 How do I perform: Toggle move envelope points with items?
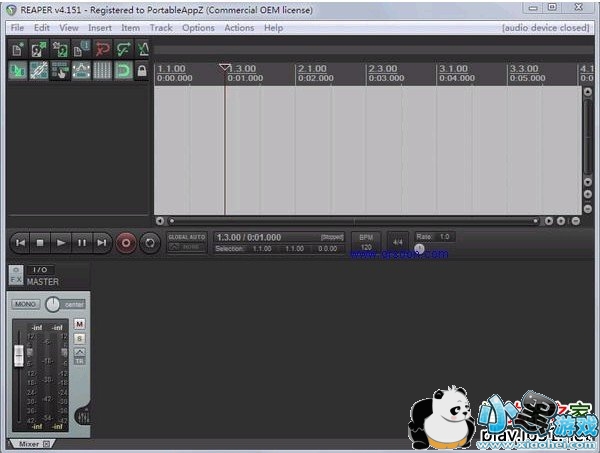[x=81, y=70]
